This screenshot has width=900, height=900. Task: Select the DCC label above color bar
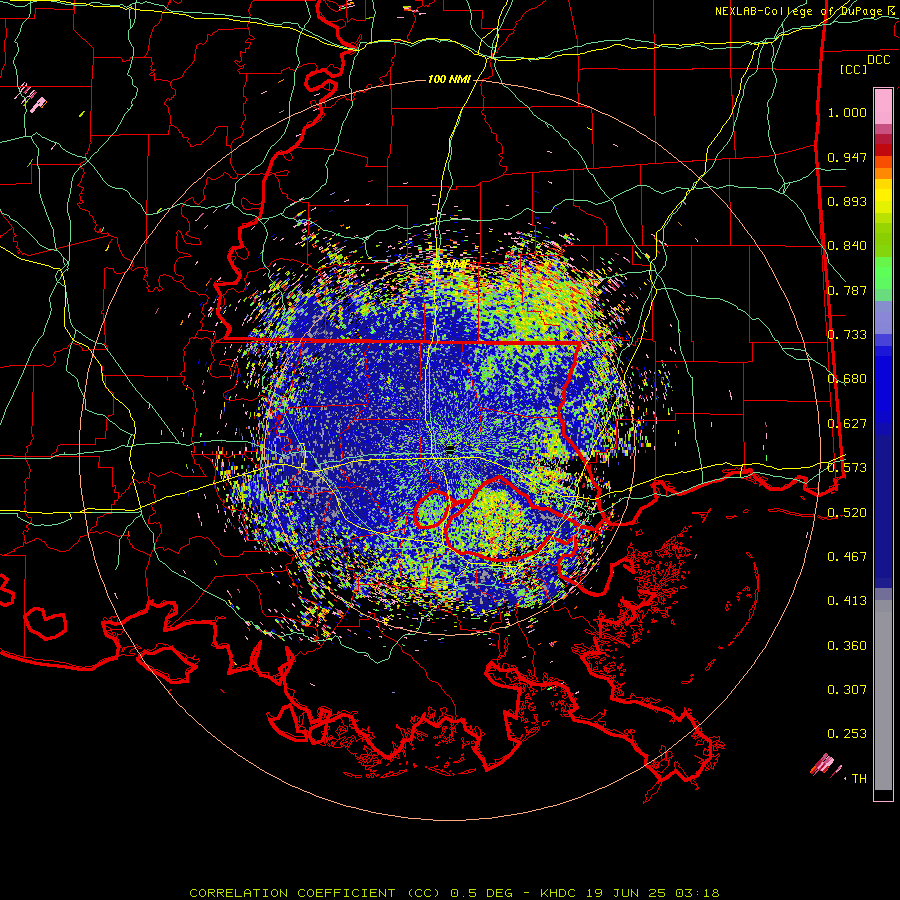pos(878,60)
